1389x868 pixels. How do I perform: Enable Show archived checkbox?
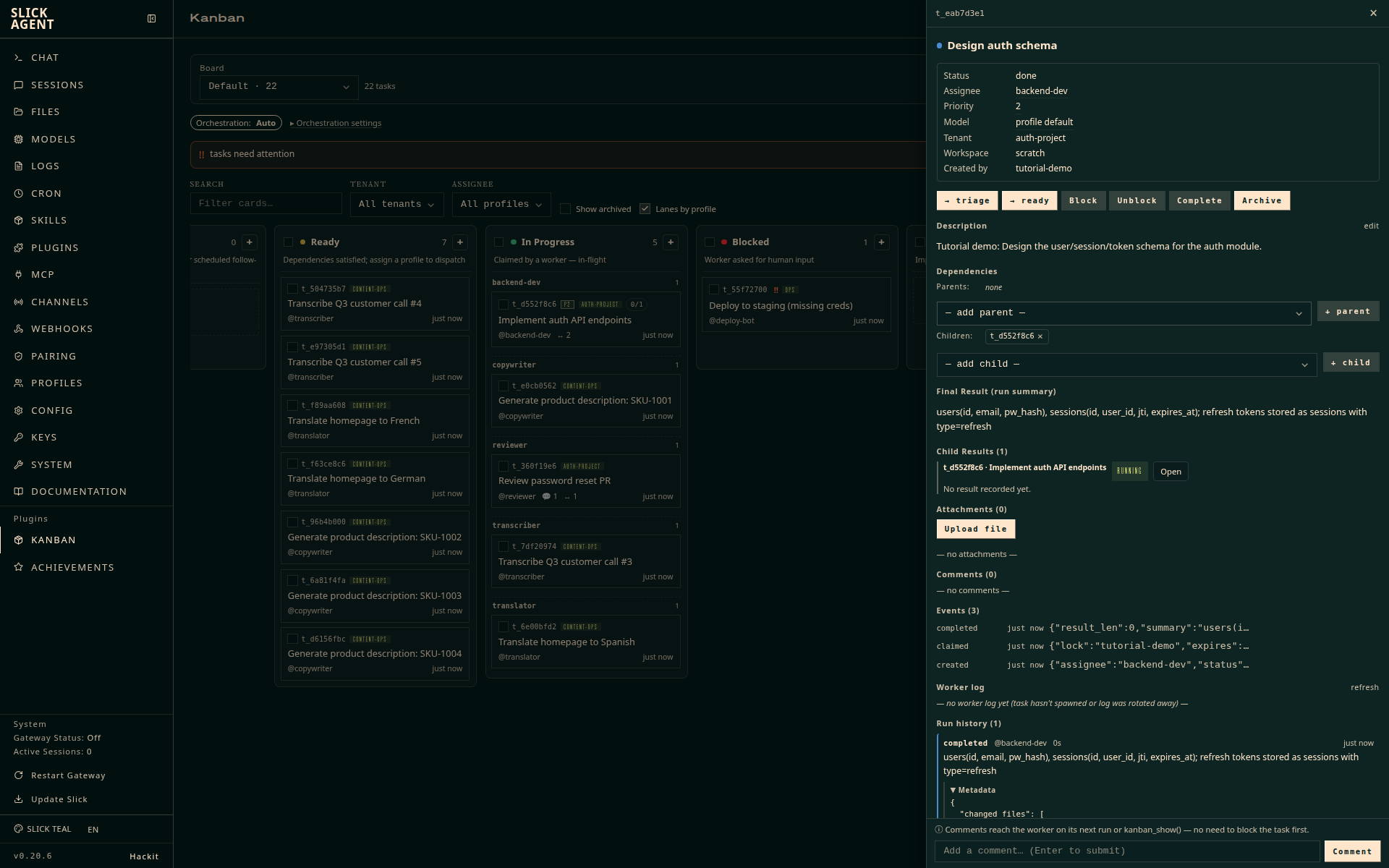point(566,209)
